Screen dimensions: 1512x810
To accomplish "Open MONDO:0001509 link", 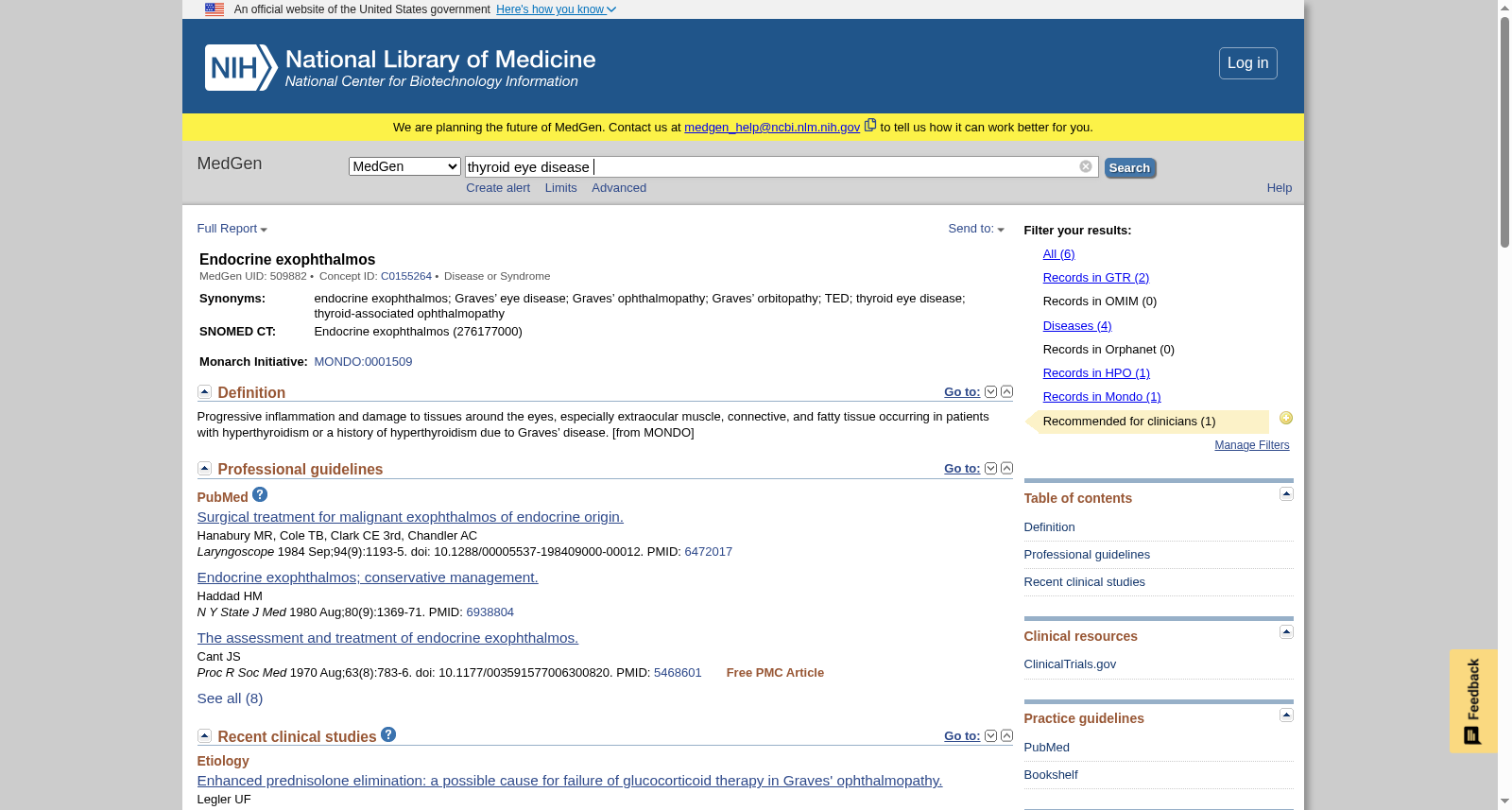I will tap(363, 362).
